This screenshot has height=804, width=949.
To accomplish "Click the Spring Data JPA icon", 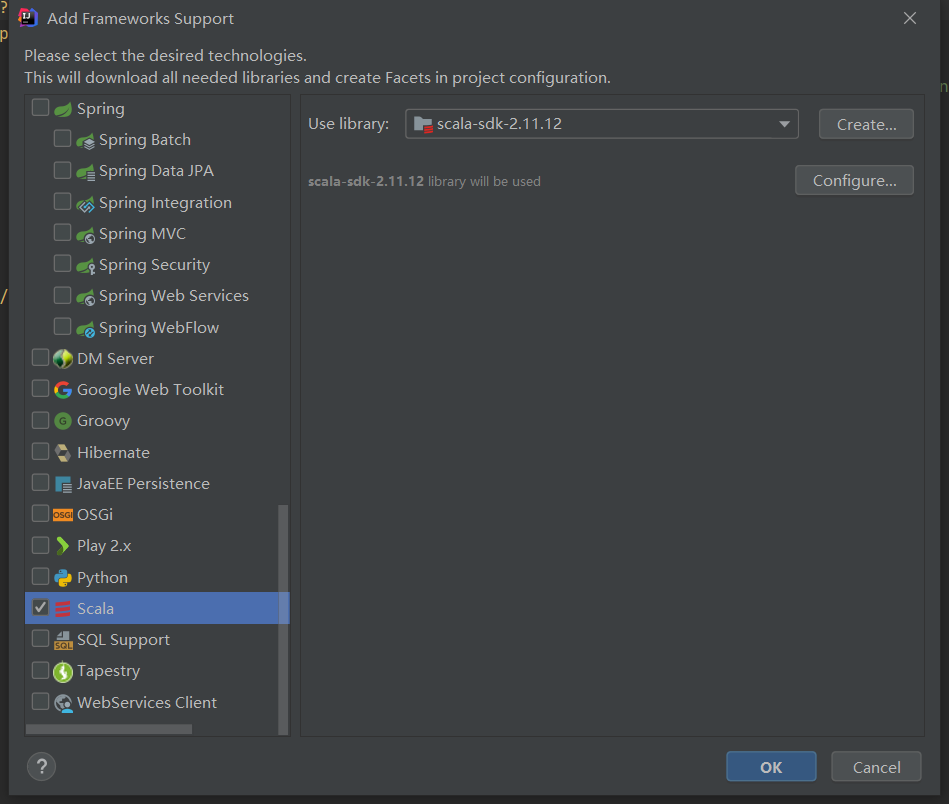I will 85,172.
